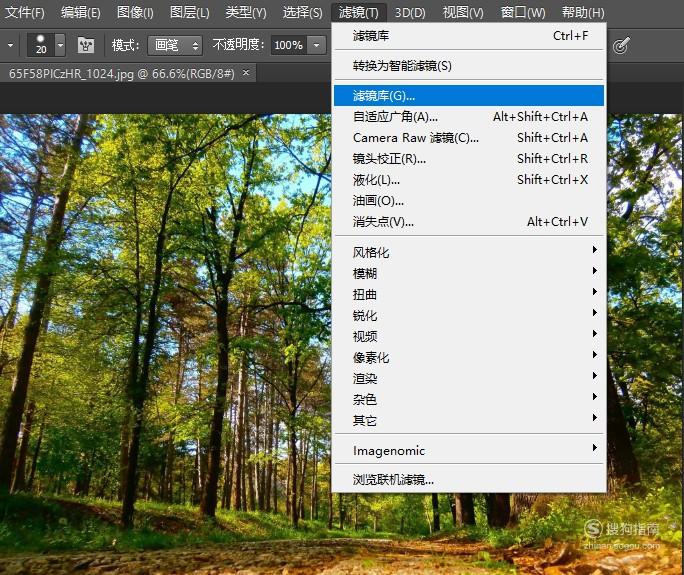Expand the 风格化 submenu
The width and height of the screenshot is (684, 575).
469,252
